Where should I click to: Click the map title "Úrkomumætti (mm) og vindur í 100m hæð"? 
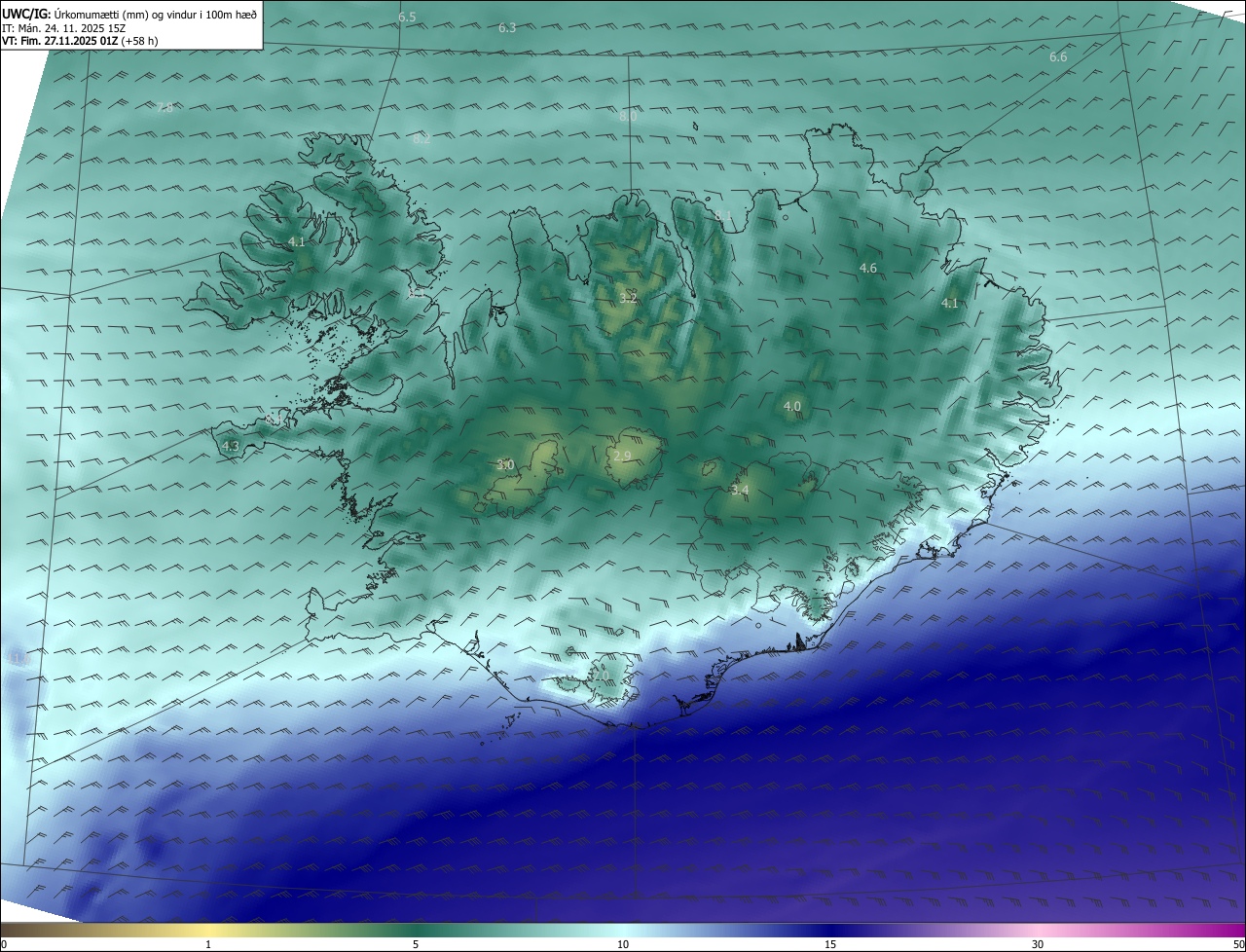(x=155, y=13)
